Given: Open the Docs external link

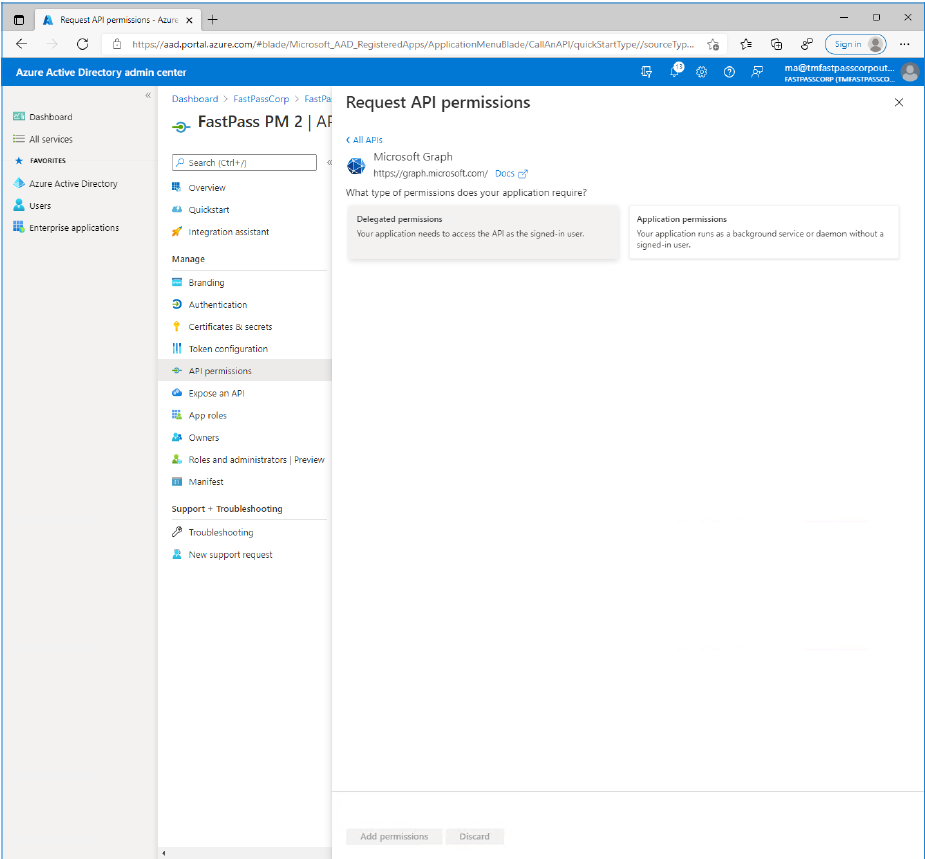Looking at the screenshot, I should 511,174.
